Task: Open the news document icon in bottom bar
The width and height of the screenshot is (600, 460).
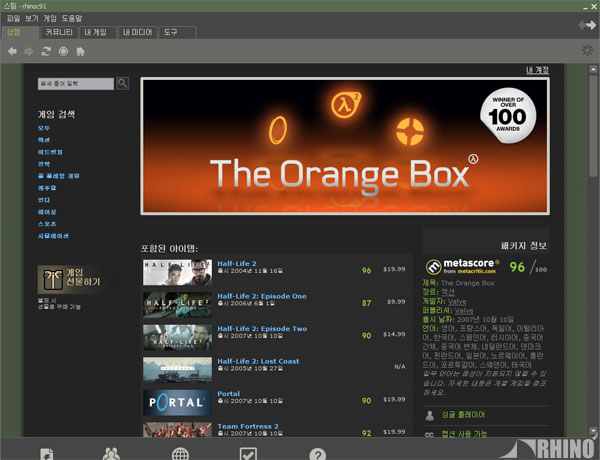Action: 47,454
